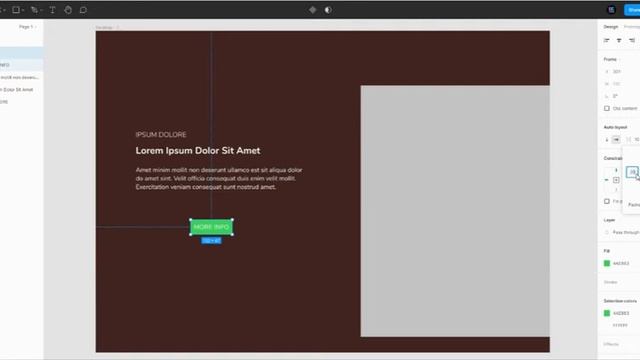Select the Hand tool
The image size is (640, 360).
(68, 10)
